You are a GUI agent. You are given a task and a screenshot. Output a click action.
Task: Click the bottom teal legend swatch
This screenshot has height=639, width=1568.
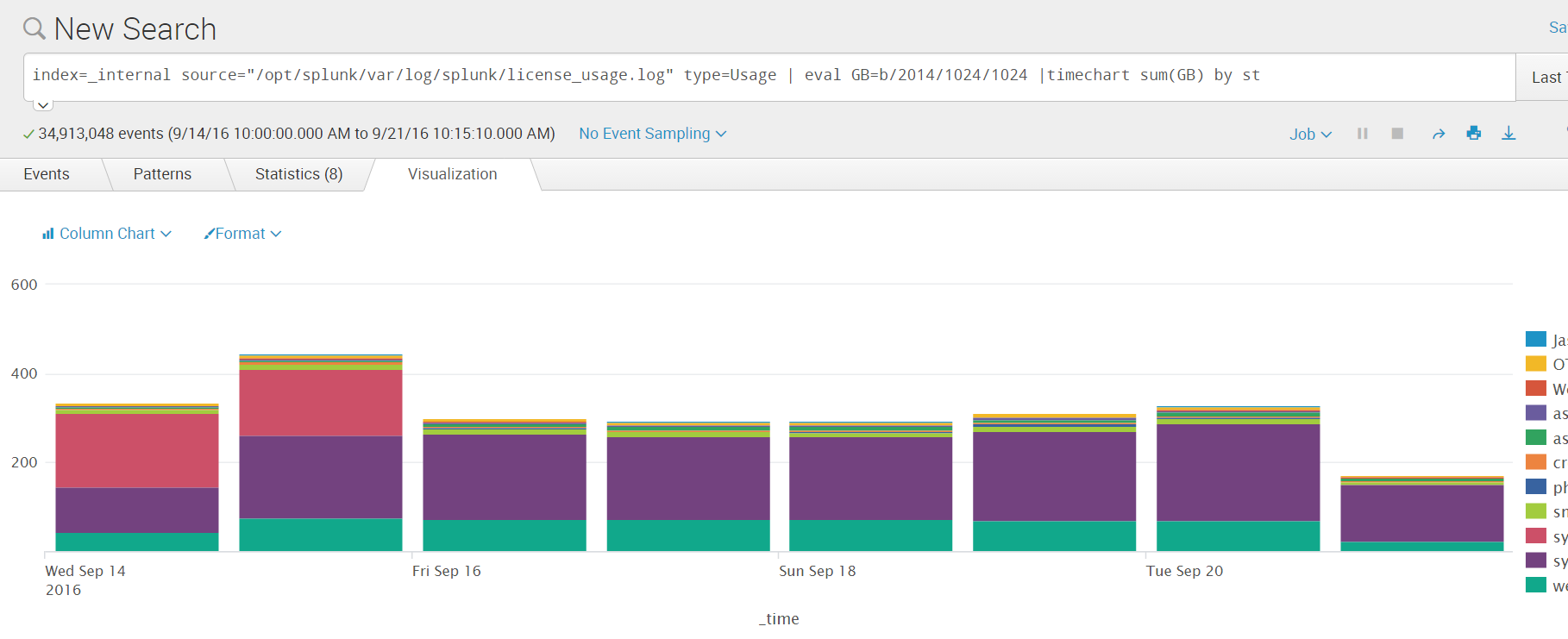pos(1536,585)
